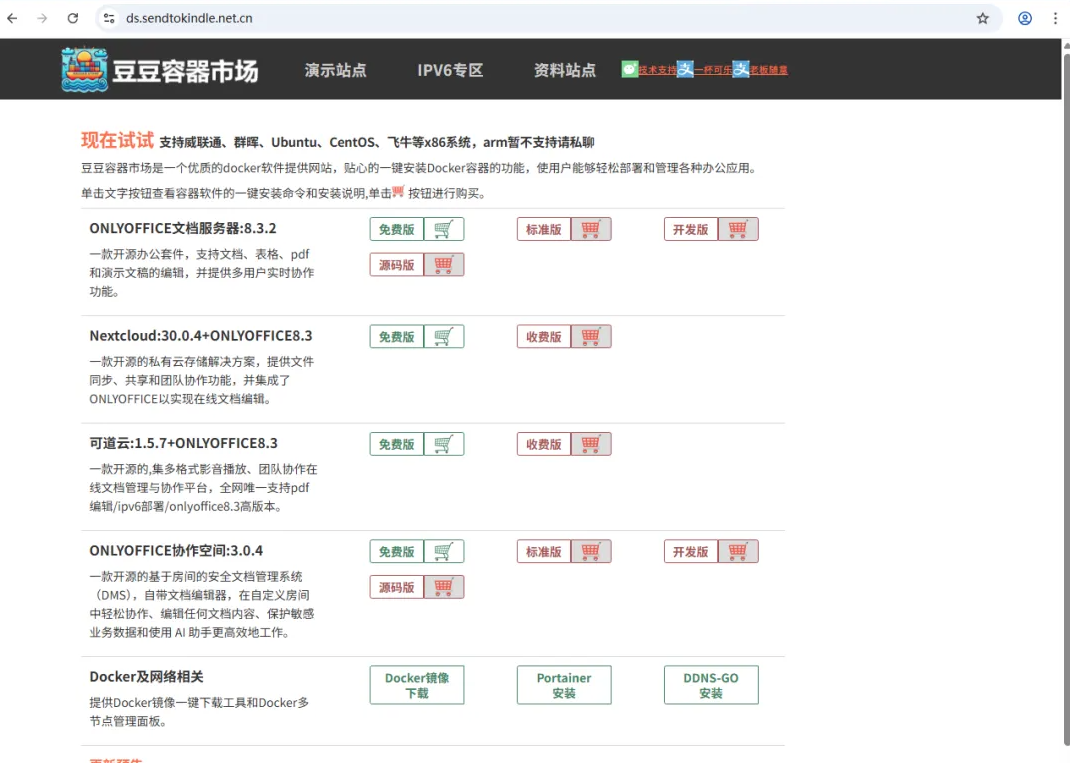Click 开发版 button for ONLYOFFICE协作空间
This screenshot has width=1070, height=763.
tap(691, 551)
